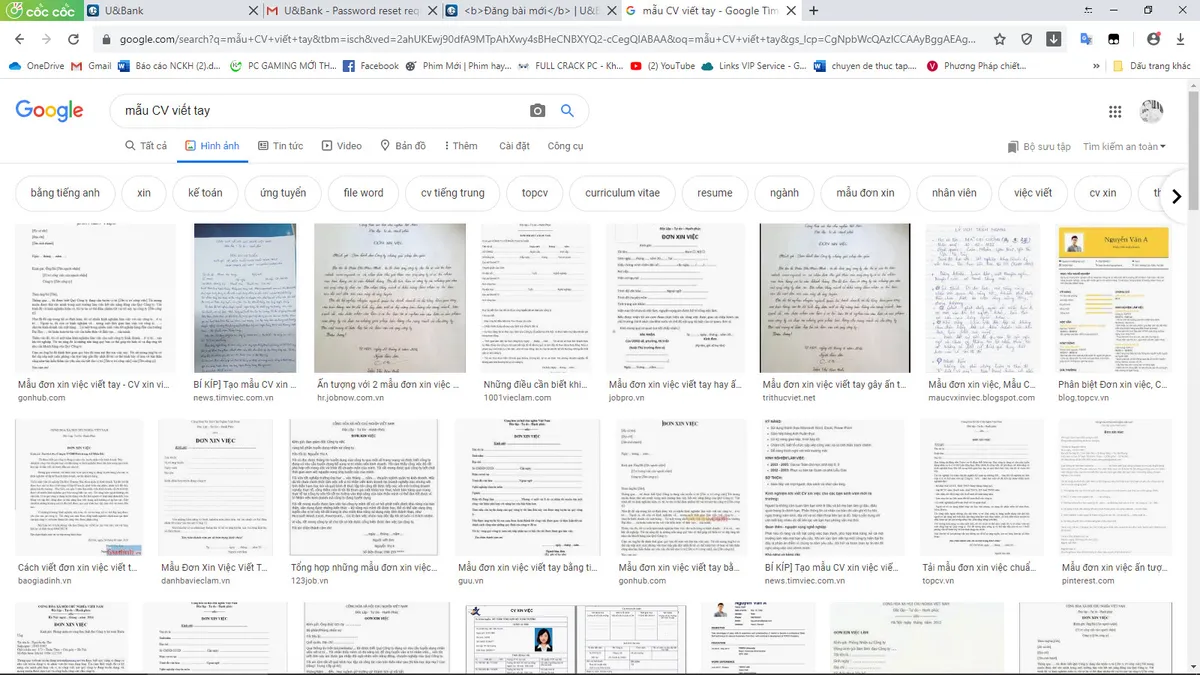The image size is (1200, 675).
Task: Switch to the Video results tab
Action: (342, 146)
